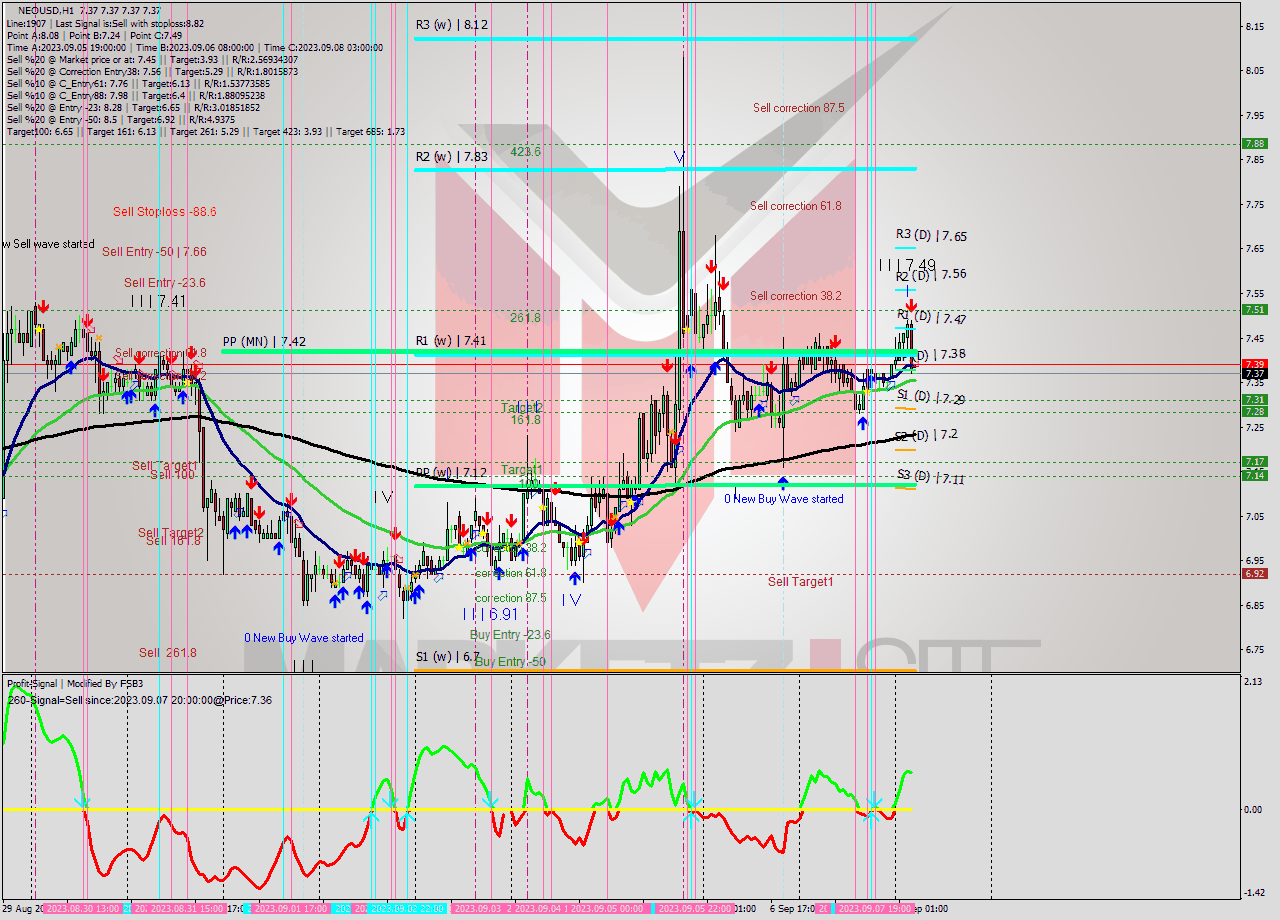Select the 'Buy Entry -50' label
Image resolution: width=1280 pixels, height=920 pixels.
[510, 662]
